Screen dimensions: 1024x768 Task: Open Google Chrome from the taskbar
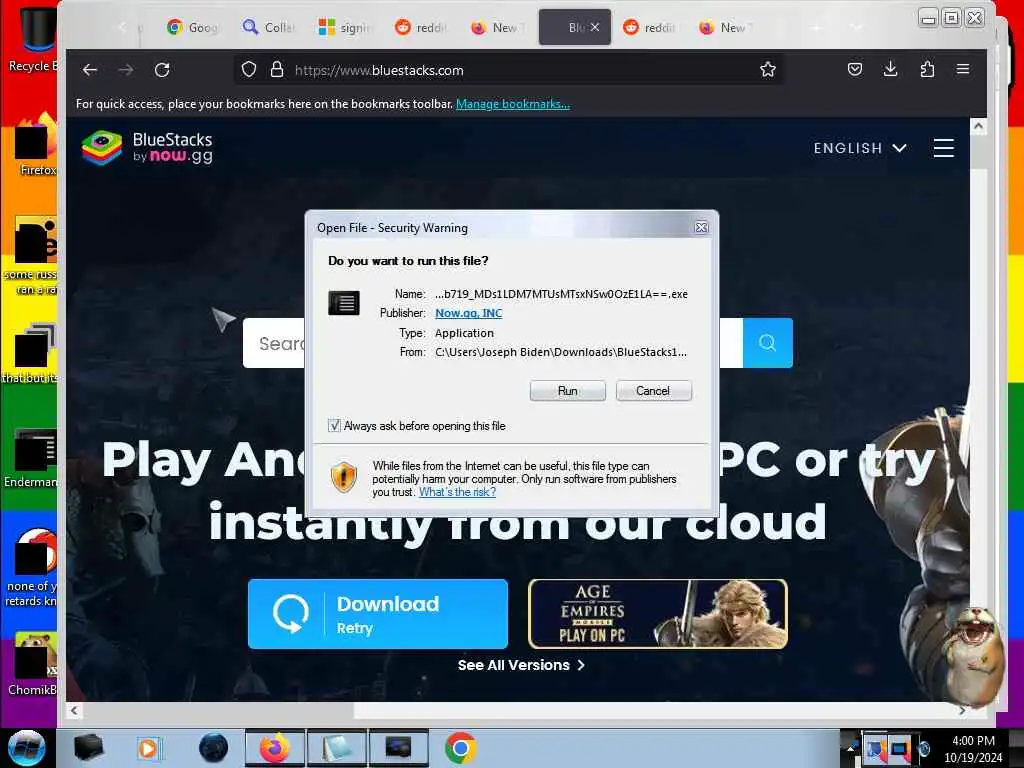460,748
